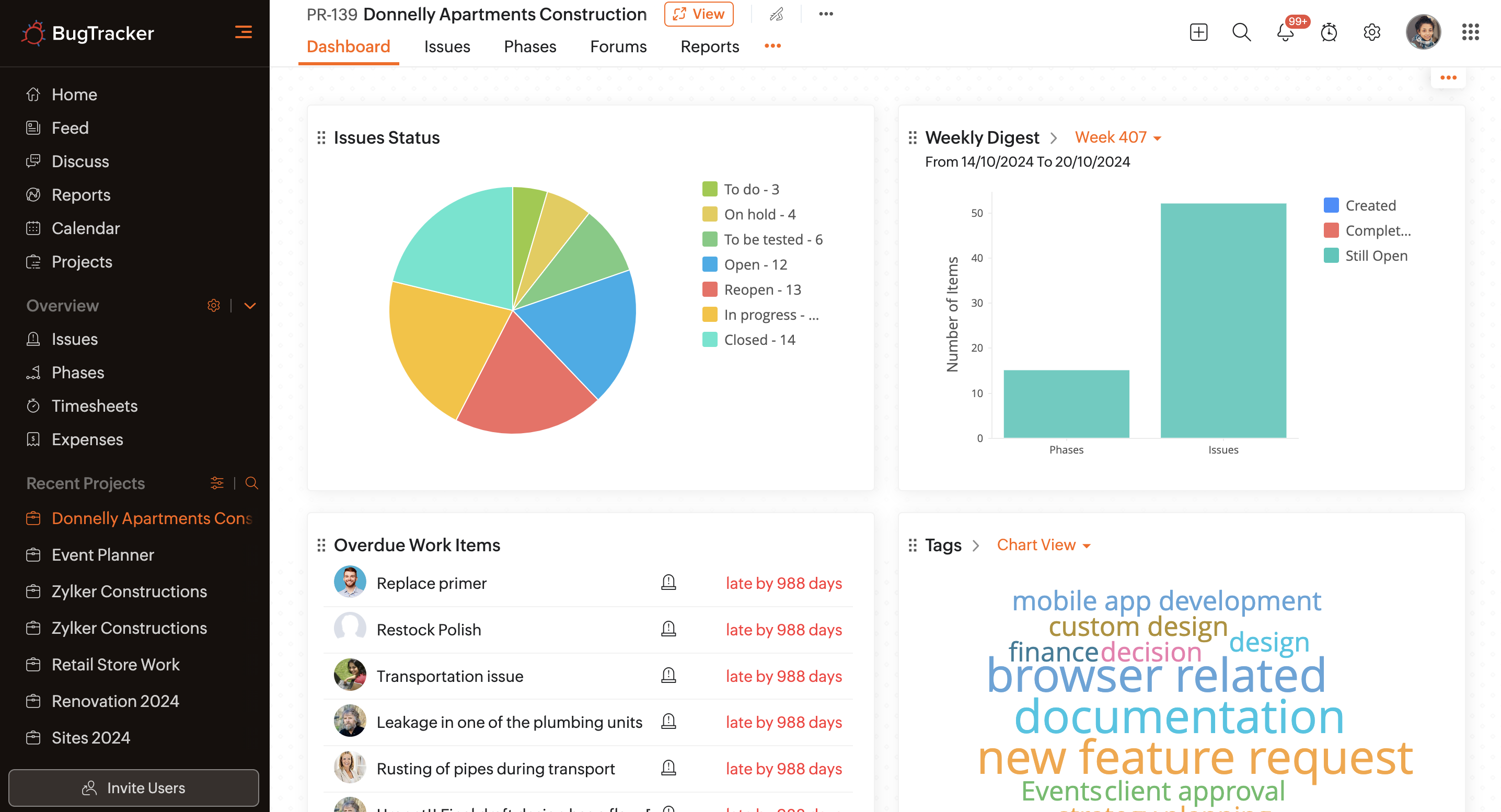
Task: Click the quick add plus icon
Action: 1198,32
